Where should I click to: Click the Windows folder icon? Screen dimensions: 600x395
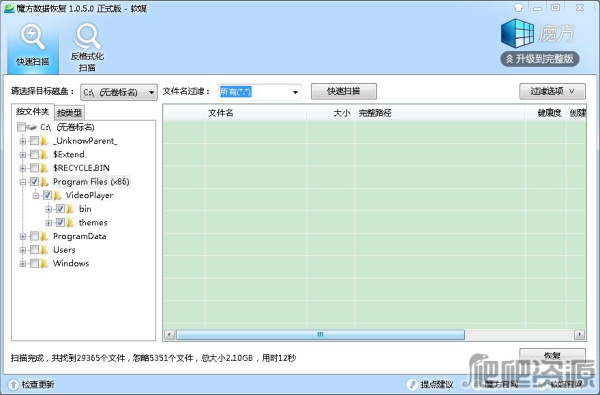tap(45, 263)
